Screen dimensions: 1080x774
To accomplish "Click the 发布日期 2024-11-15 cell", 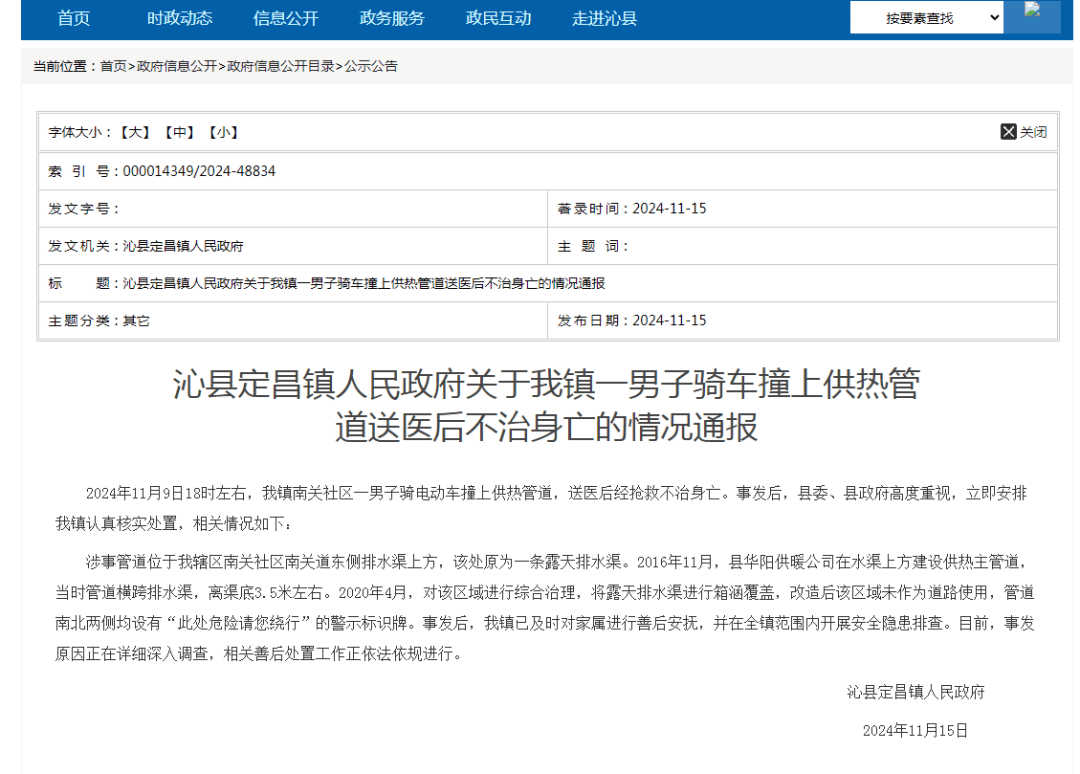I will tap(802, 320).
